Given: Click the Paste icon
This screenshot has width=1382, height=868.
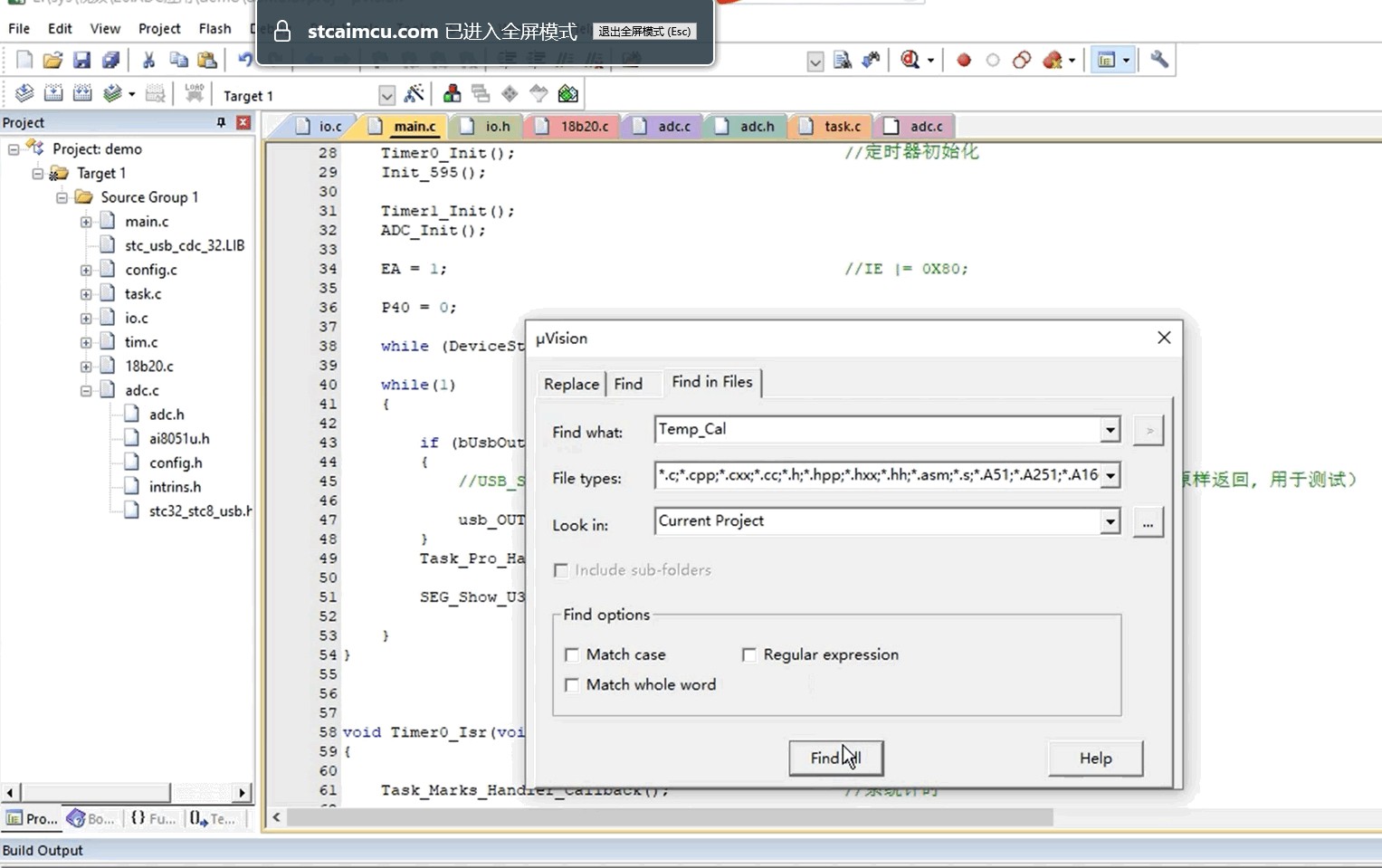Looking at the screenshot, I should tap(207, 60).
